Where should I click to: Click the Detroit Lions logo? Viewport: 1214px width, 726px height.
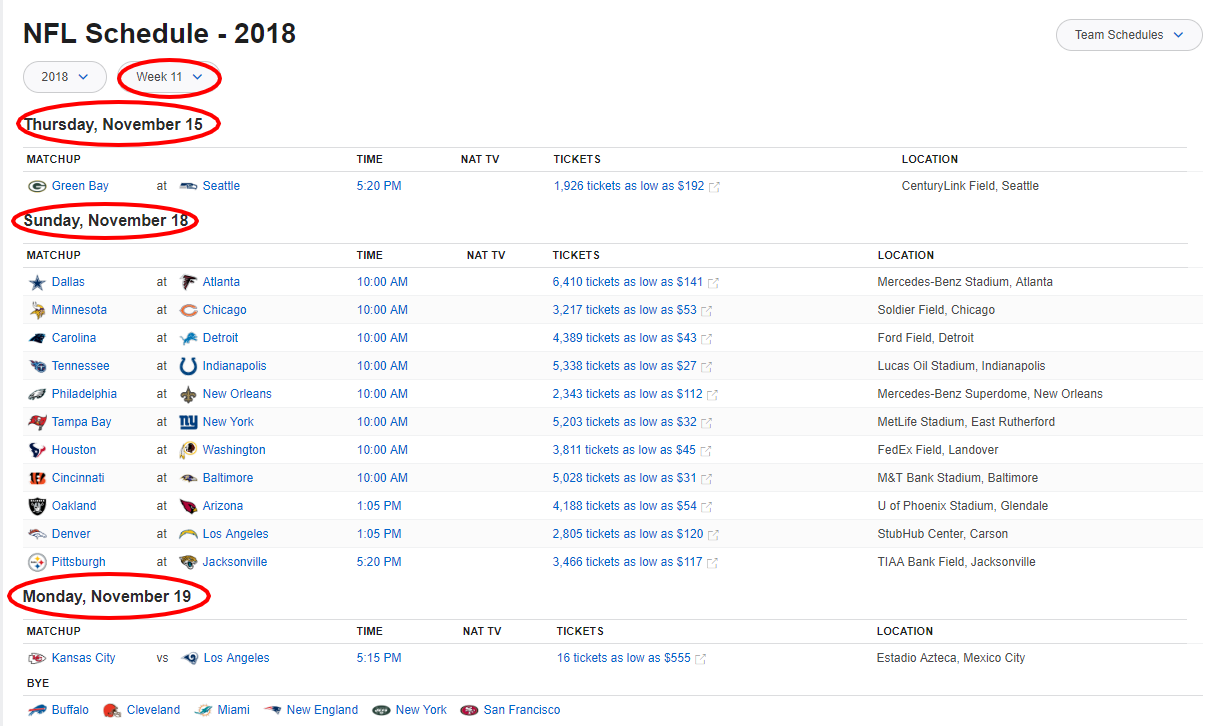[x=188, y=338]
